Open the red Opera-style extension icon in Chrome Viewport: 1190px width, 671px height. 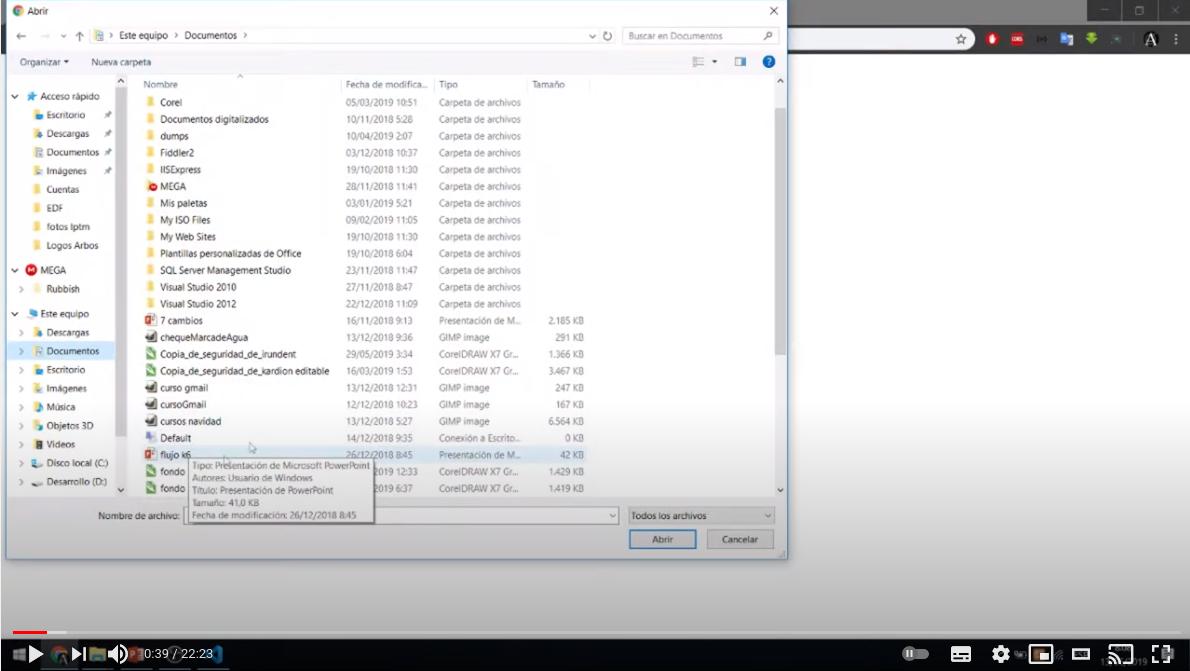[992, 39]
